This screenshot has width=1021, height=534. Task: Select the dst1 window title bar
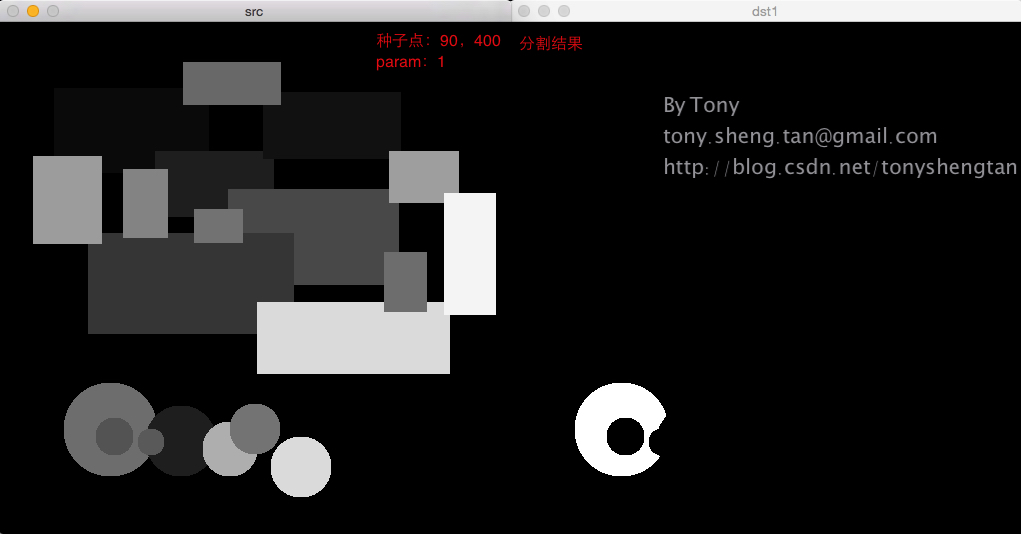pos(765,11)
